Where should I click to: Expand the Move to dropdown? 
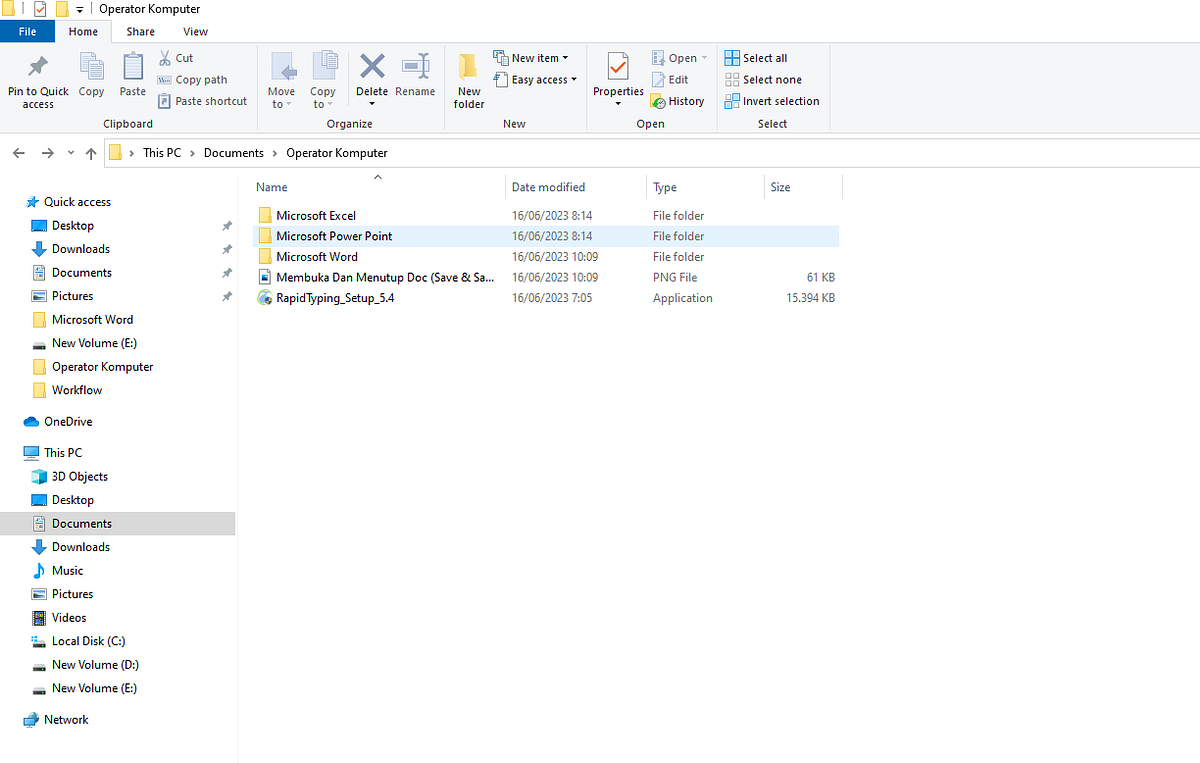[x=281, y=80]
